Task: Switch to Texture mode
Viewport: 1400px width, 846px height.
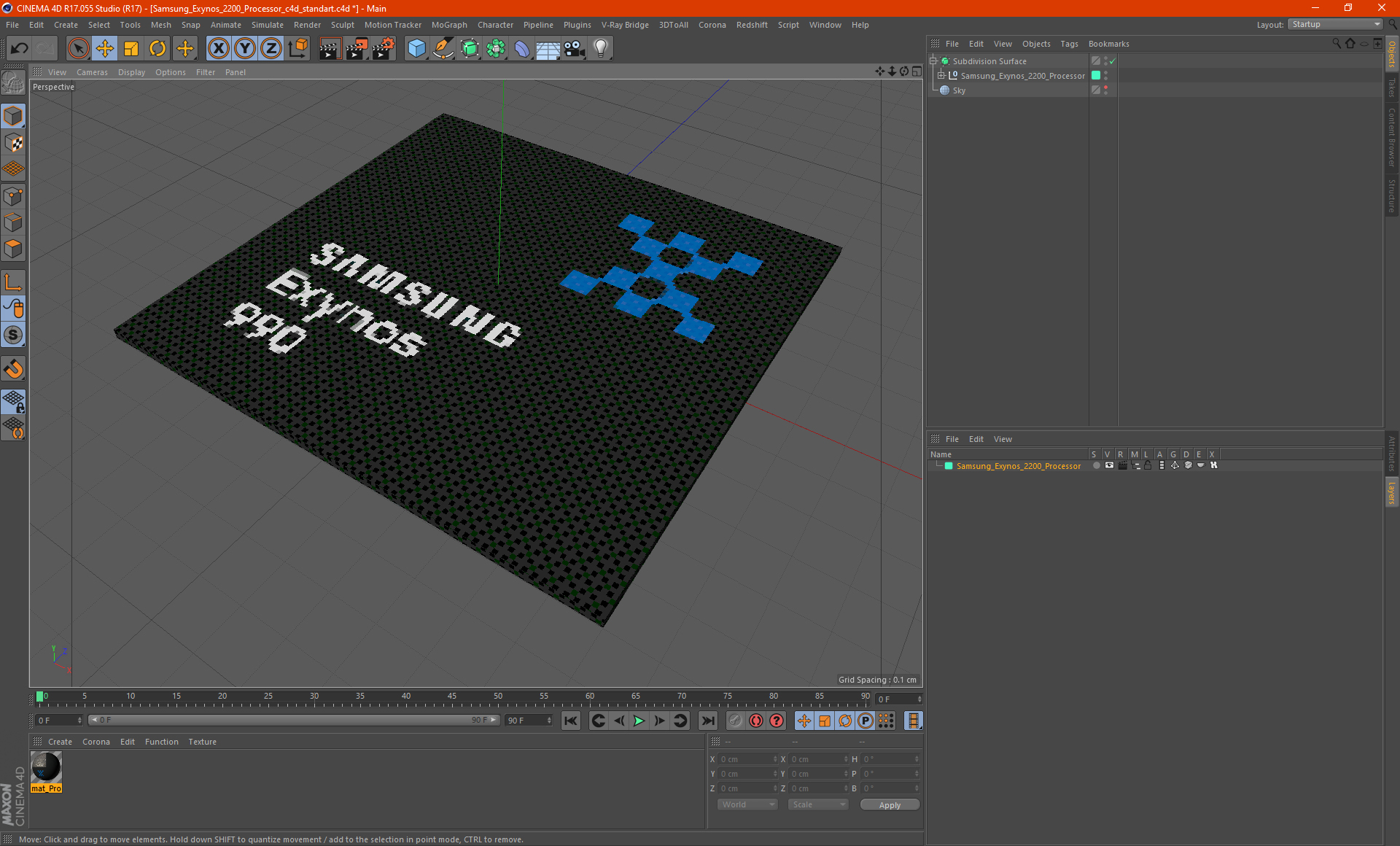Action: tap(13, 143)
